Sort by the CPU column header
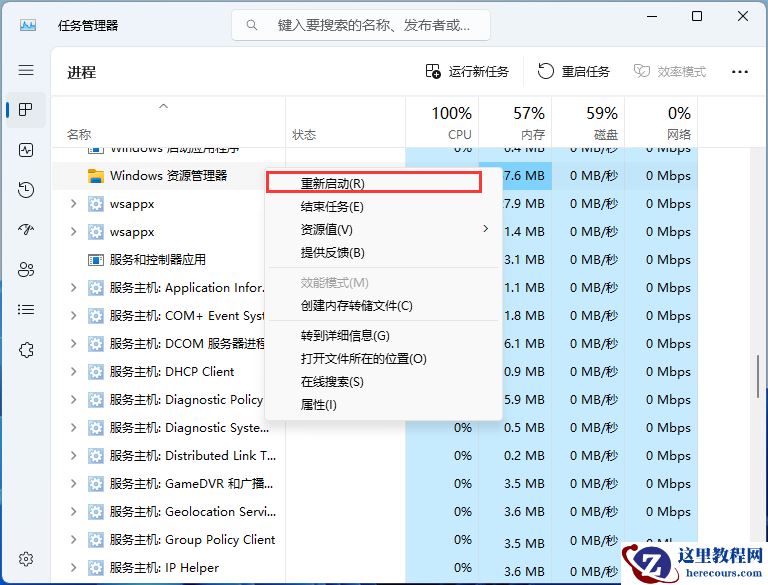 point(442,122)
